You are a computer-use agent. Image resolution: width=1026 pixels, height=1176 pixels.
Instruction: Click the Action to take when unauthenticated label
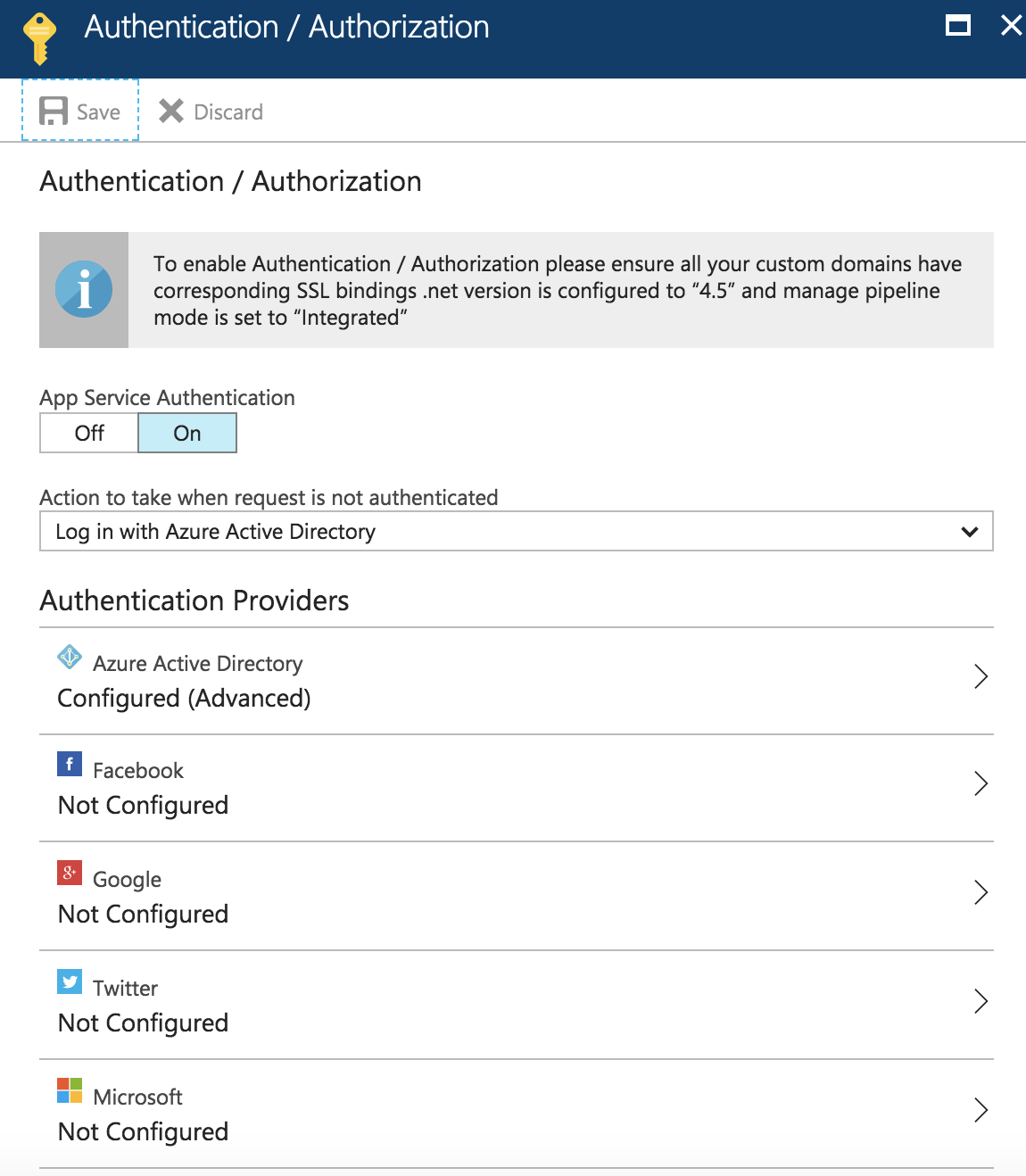(269, 497)
